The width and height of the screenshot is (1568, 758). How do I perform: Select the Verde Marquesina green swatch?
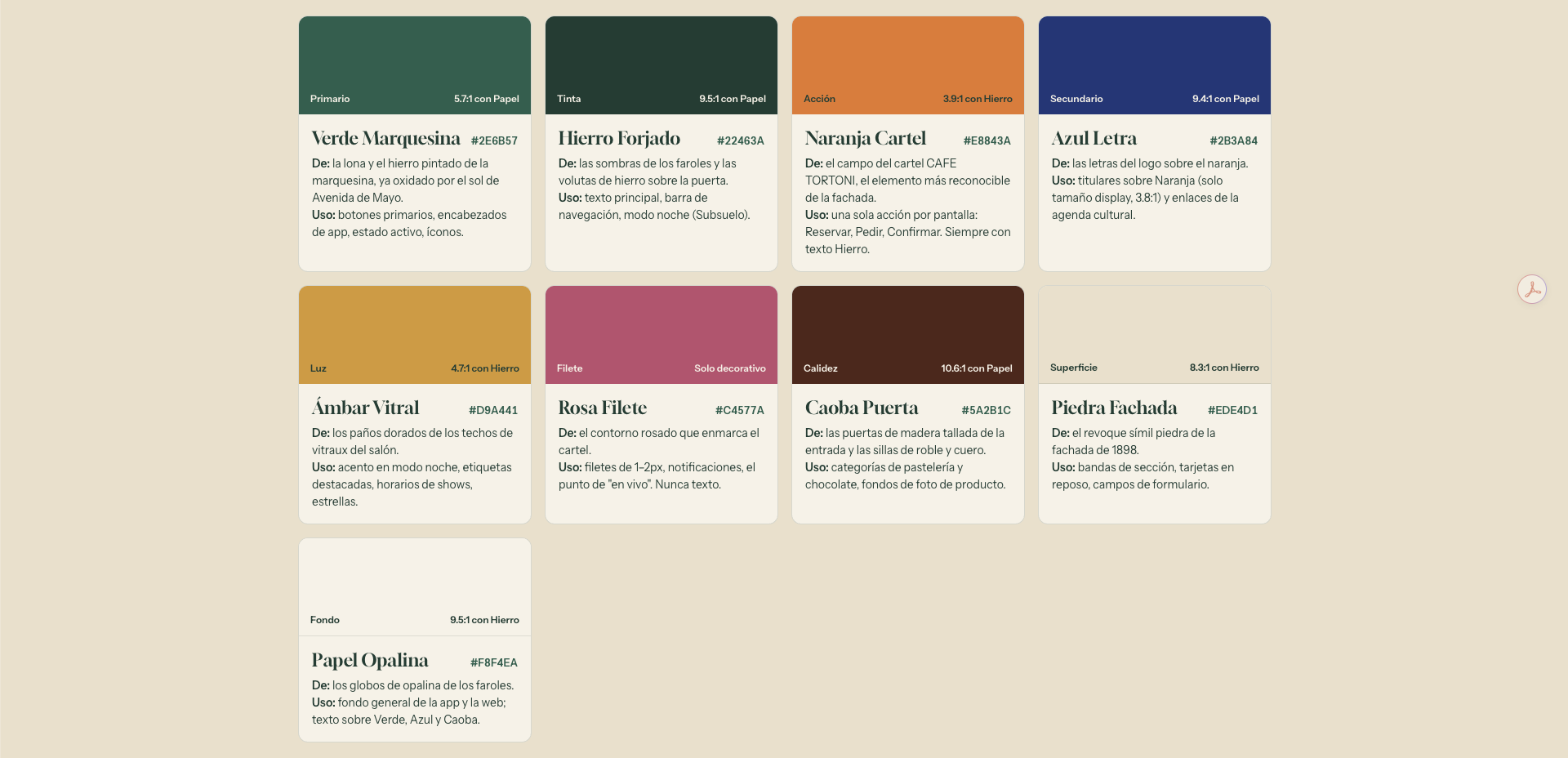(415, 65)
